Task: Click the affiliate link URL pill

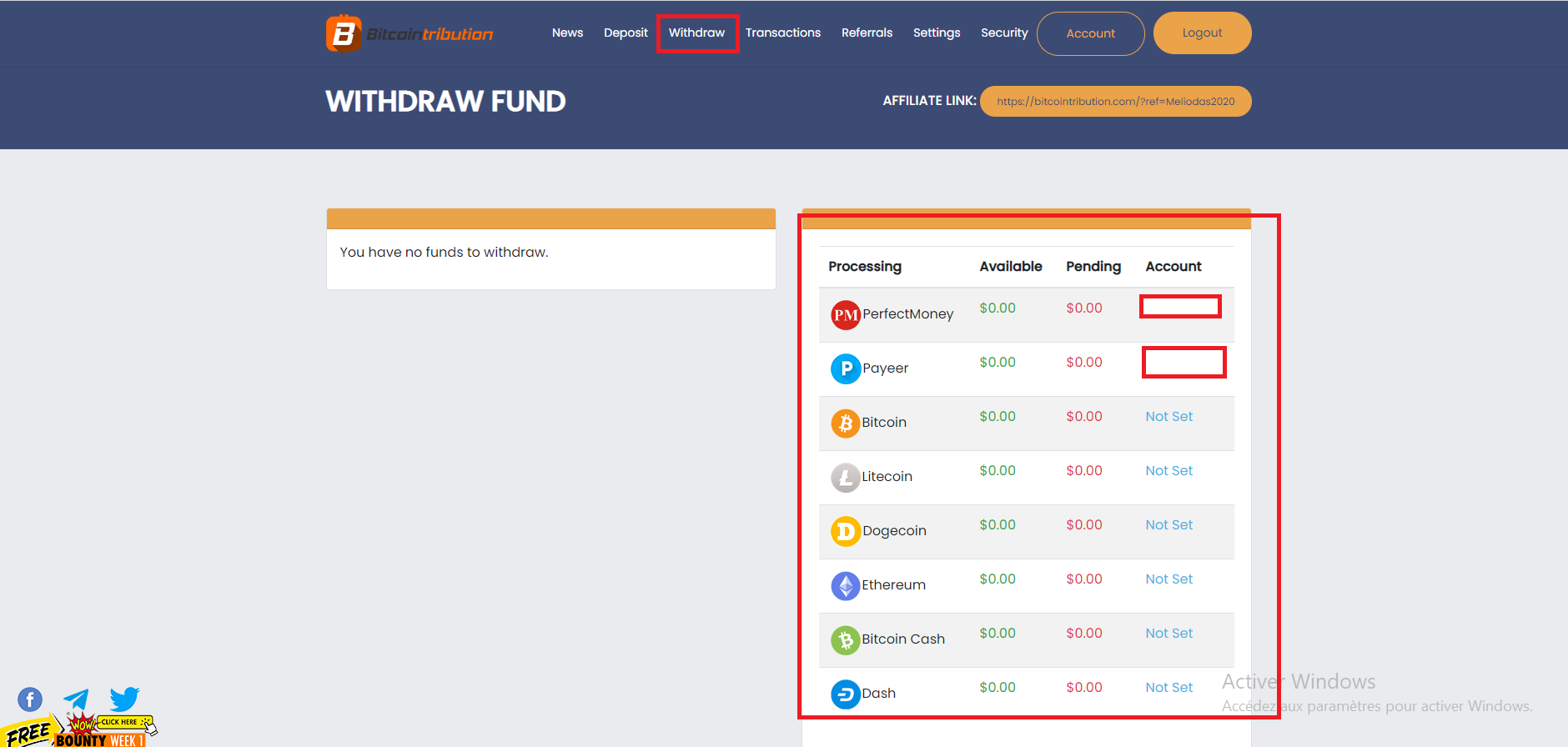Action: point(1116,101)
